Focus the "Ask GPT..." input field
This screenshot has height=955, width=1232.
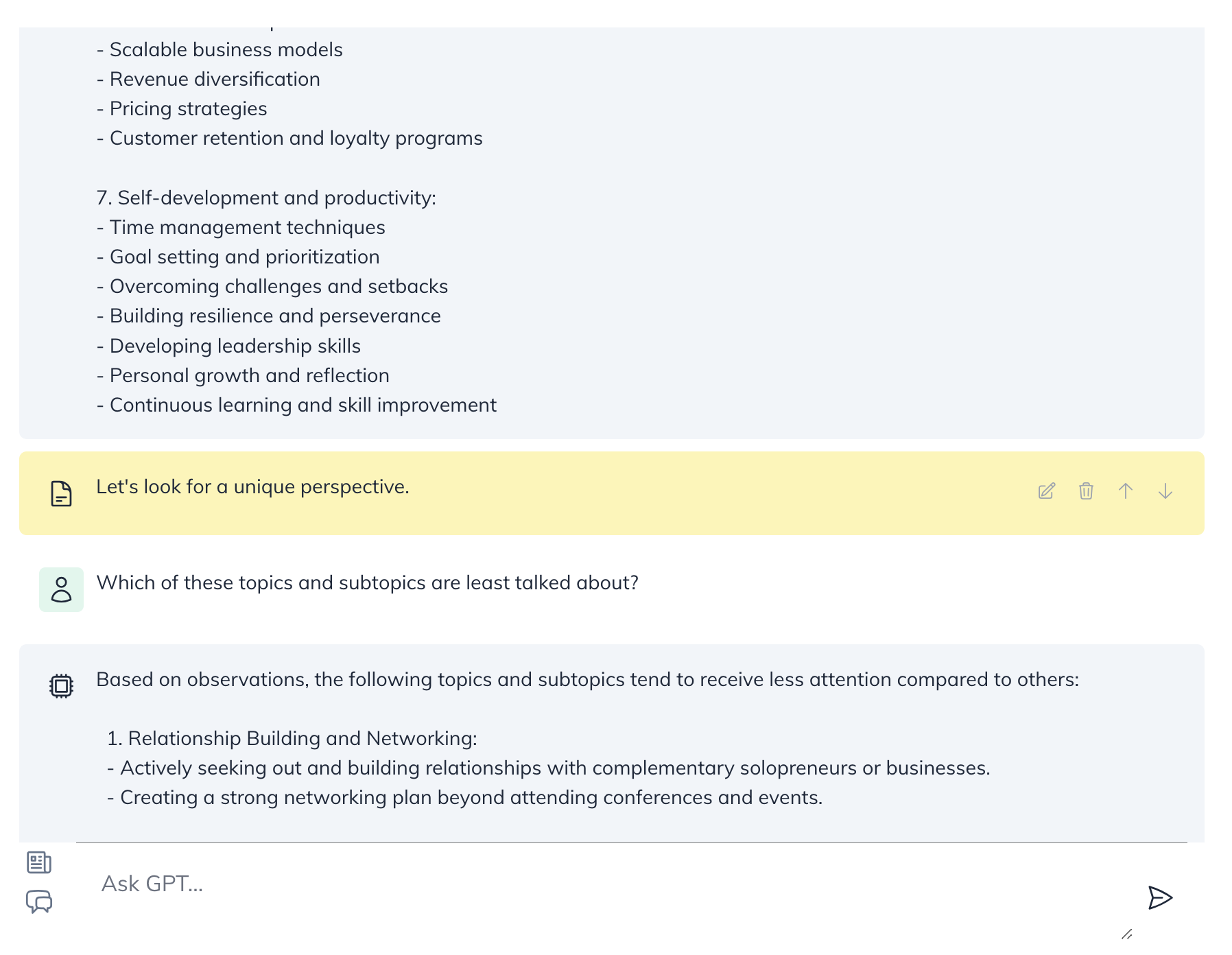point(604,884)
